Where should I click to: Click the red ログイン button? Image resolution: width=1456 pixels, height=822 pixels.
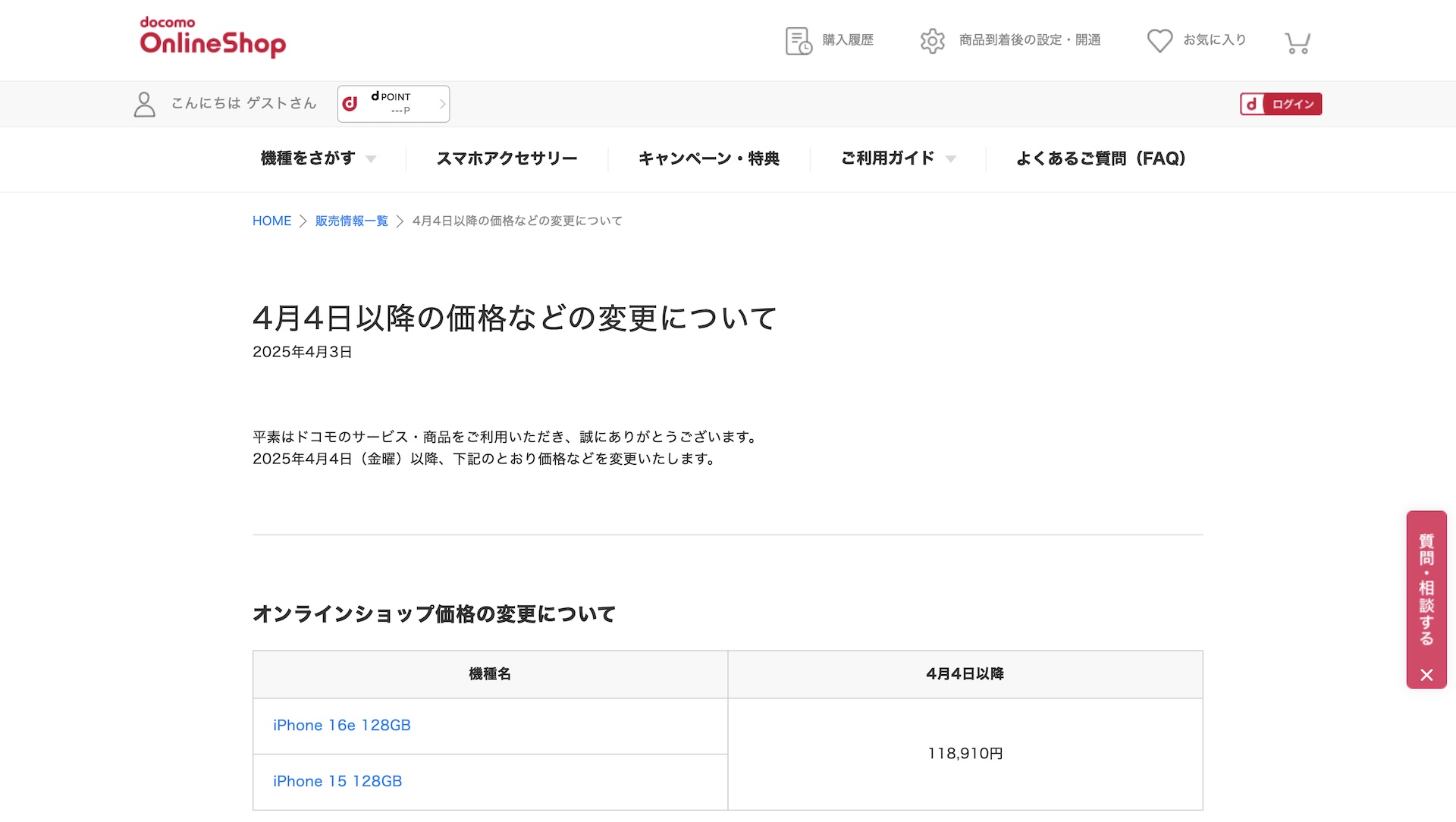pyautogui.click(x=1281, y=104)
